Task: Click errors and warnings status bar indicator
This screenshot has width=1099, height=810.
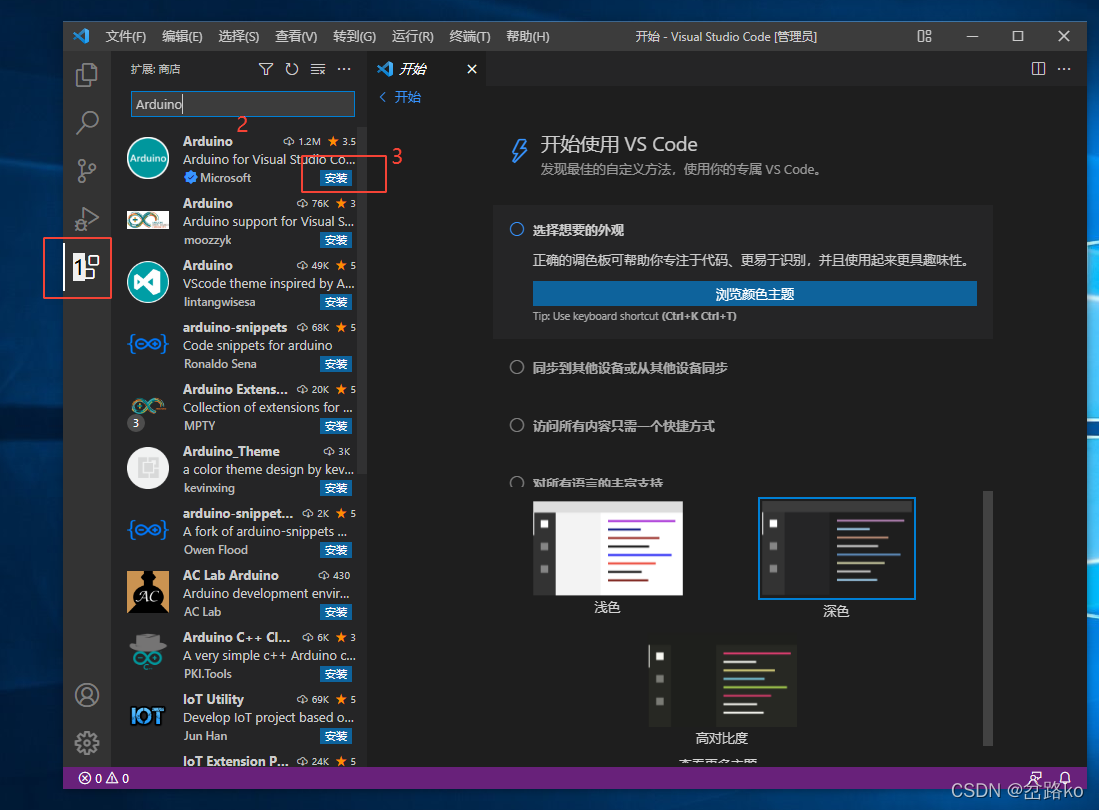Action: click(104, 778)
